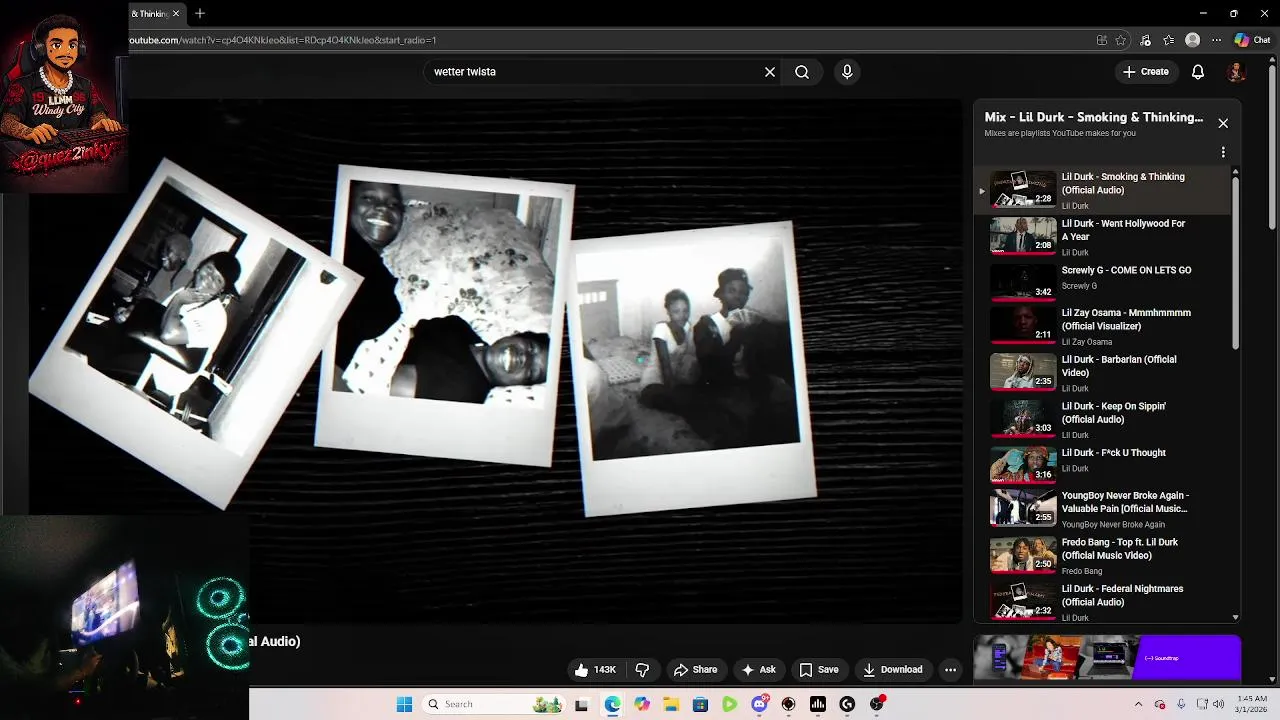Open the Windows Start menu
Image resolution: width=1280 pixels, height=720 pixels.
404,704
